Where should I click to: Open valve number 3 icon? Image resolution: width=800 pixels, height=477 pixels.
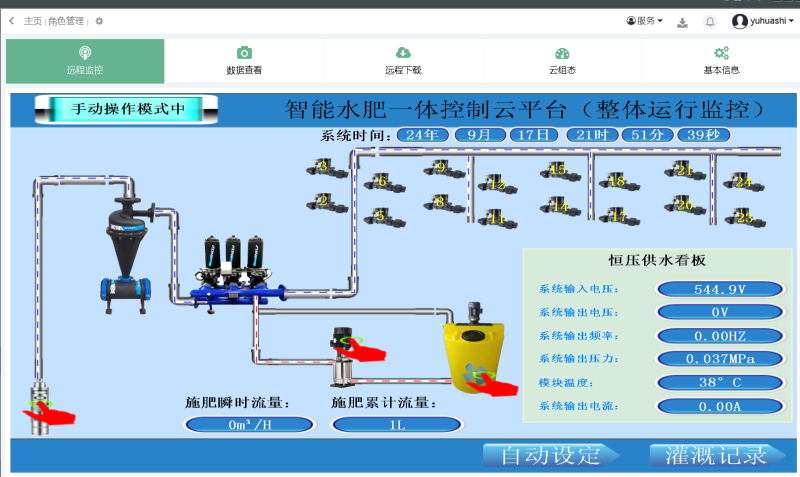click(x=326, y=168)
